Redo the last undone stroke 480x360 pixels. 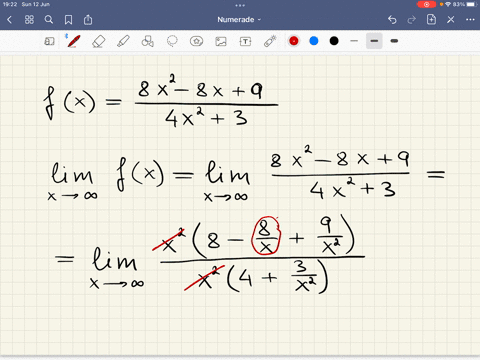tap(412, 20)
